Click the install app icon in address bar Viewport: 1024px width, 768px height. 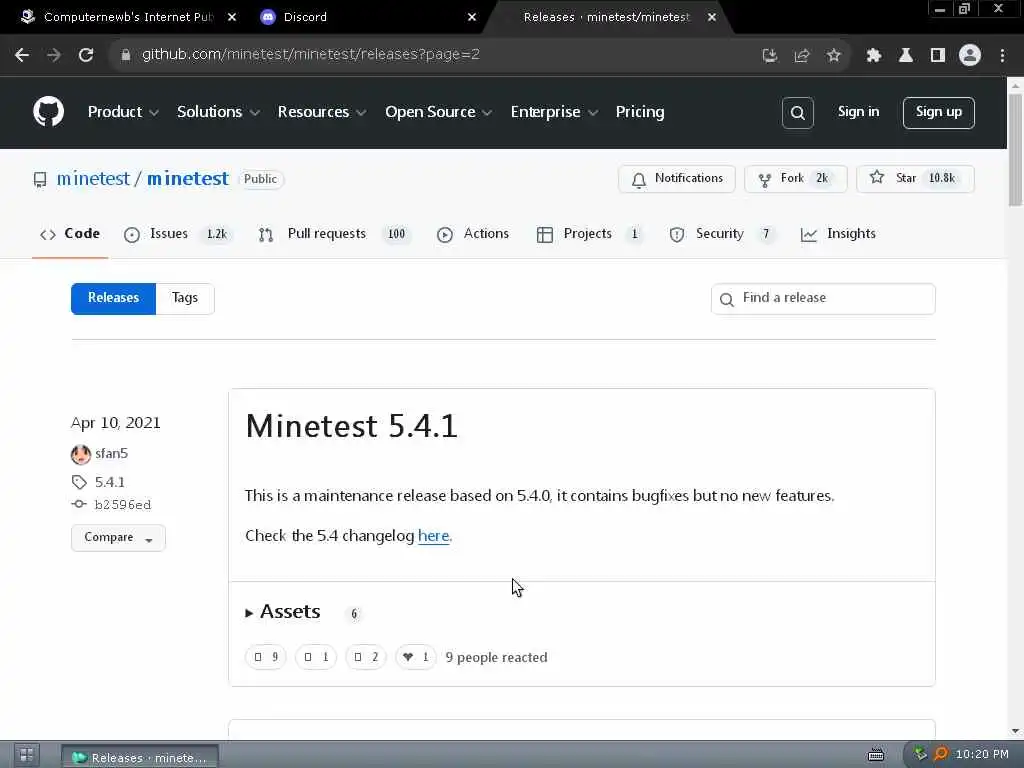[x=770, y=56]
